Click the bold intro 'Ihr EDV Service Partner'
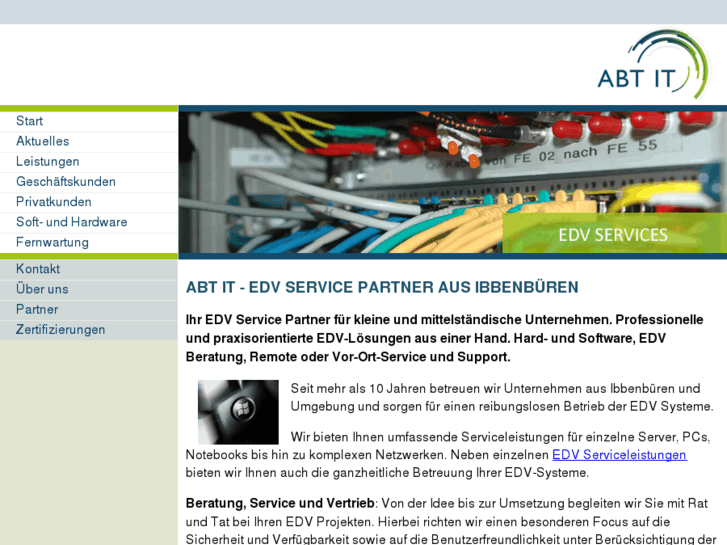The height and width of the screenshot is (545, 727). pos(445,338)
